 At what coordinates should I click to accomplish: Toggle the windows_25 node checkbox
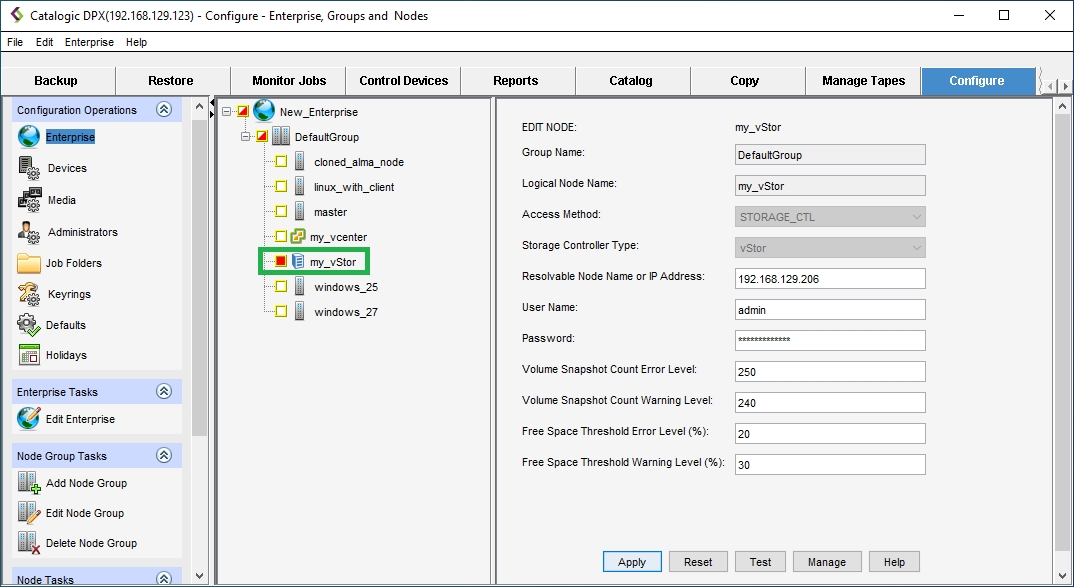(281, 287)
